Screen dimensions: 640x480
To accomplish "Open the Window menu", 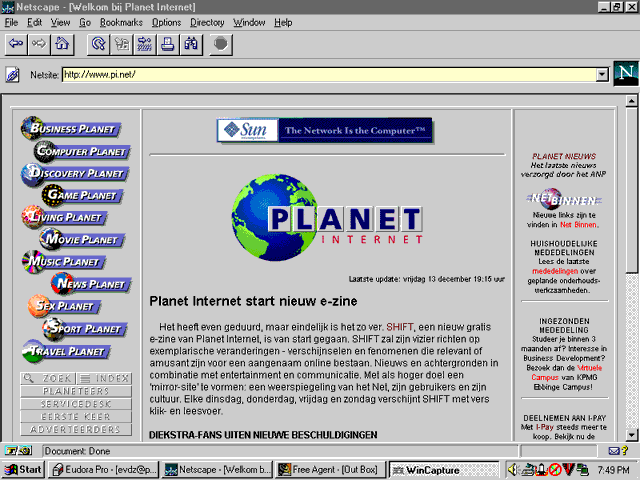I will pyautogui.click(x=249, y=22).
